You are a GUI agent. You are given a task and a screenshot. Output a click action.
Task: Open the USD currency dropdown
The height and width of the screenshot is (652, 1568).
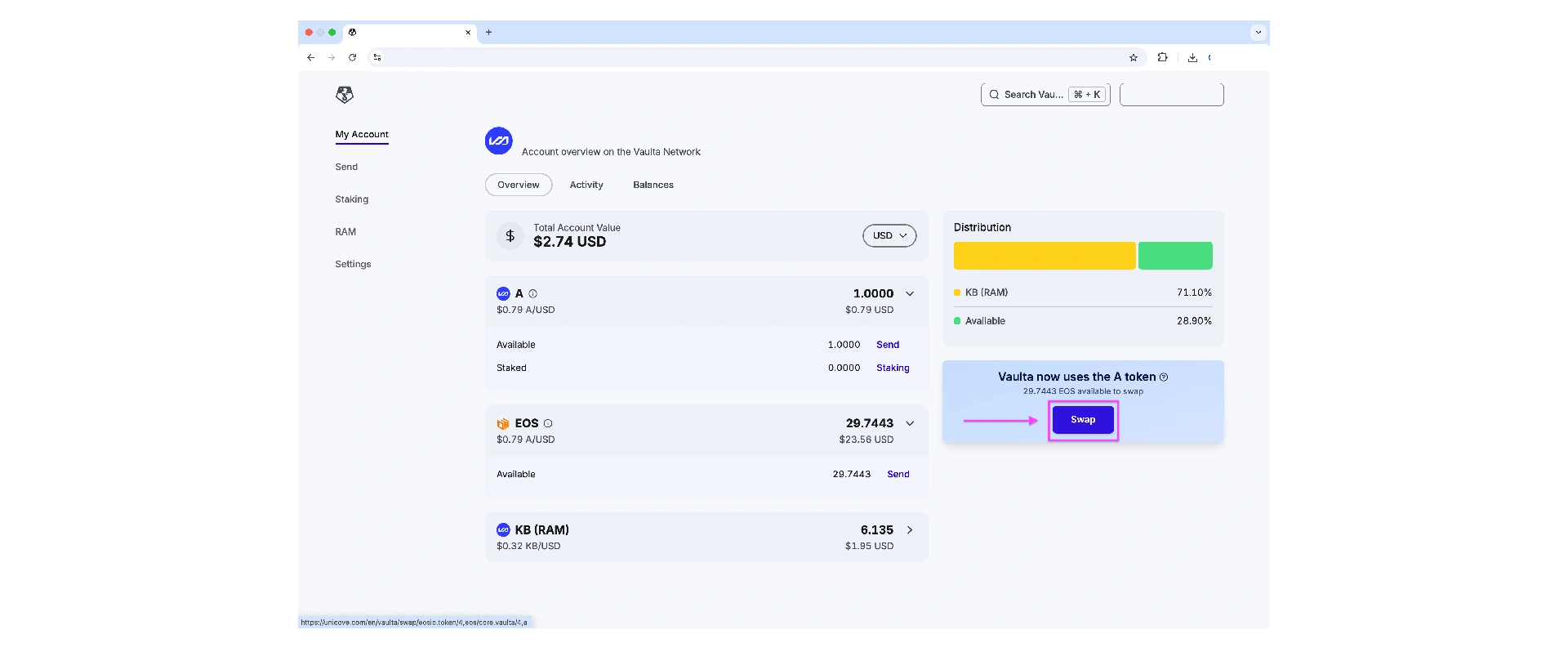point(889,235)
